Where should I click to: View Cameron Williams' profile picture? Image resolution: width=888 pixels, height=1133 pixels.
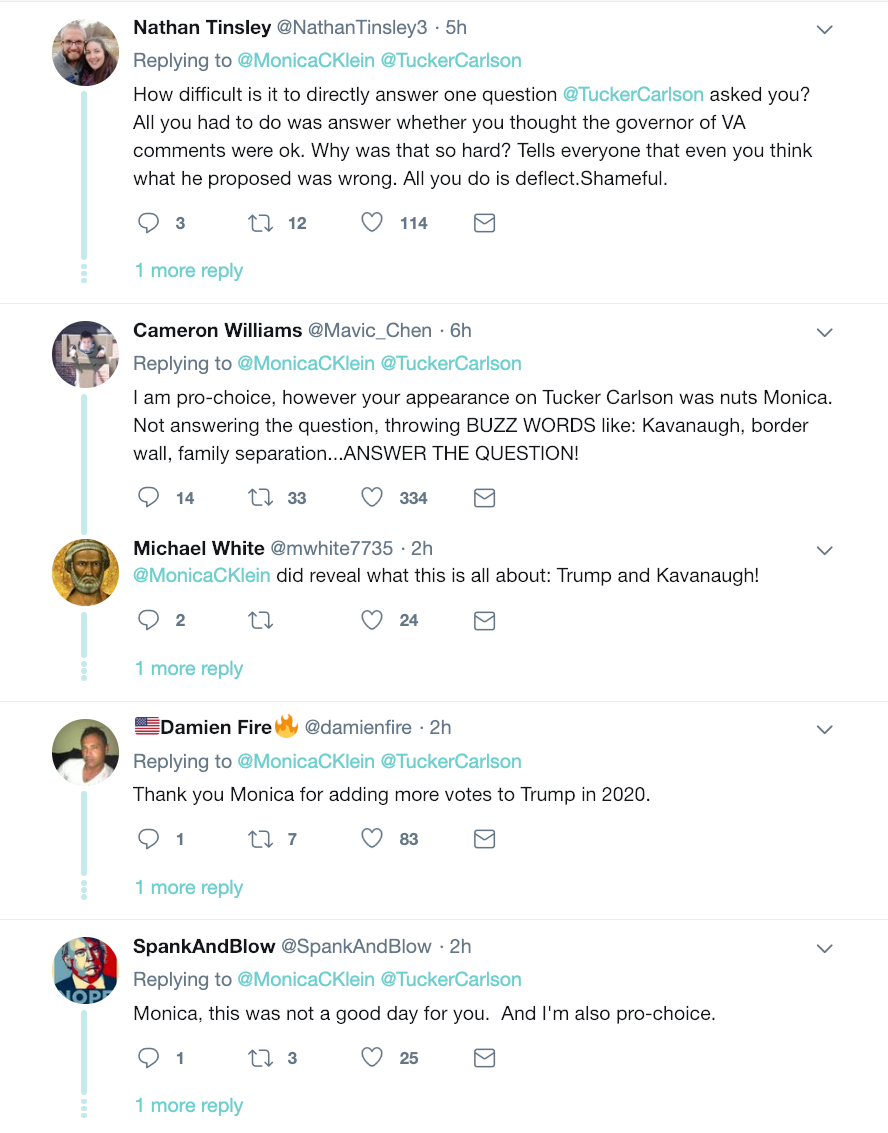[86, 354]
